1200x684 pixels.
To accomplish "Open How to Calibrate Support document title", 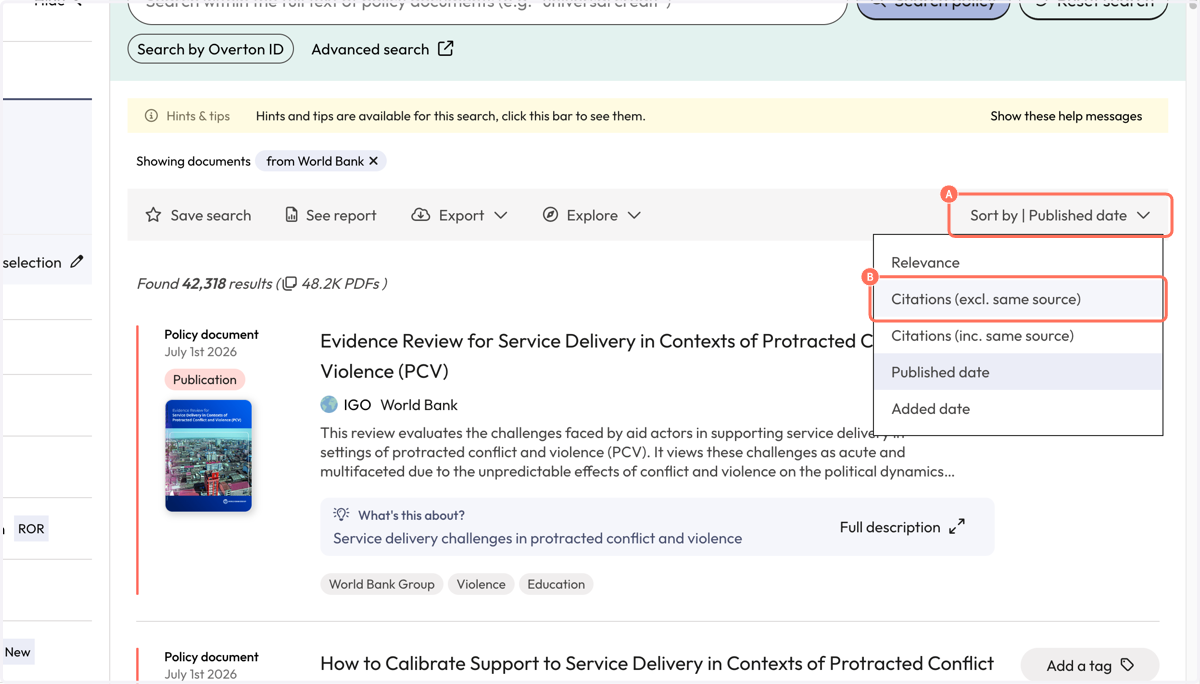I will click(657, 664).
